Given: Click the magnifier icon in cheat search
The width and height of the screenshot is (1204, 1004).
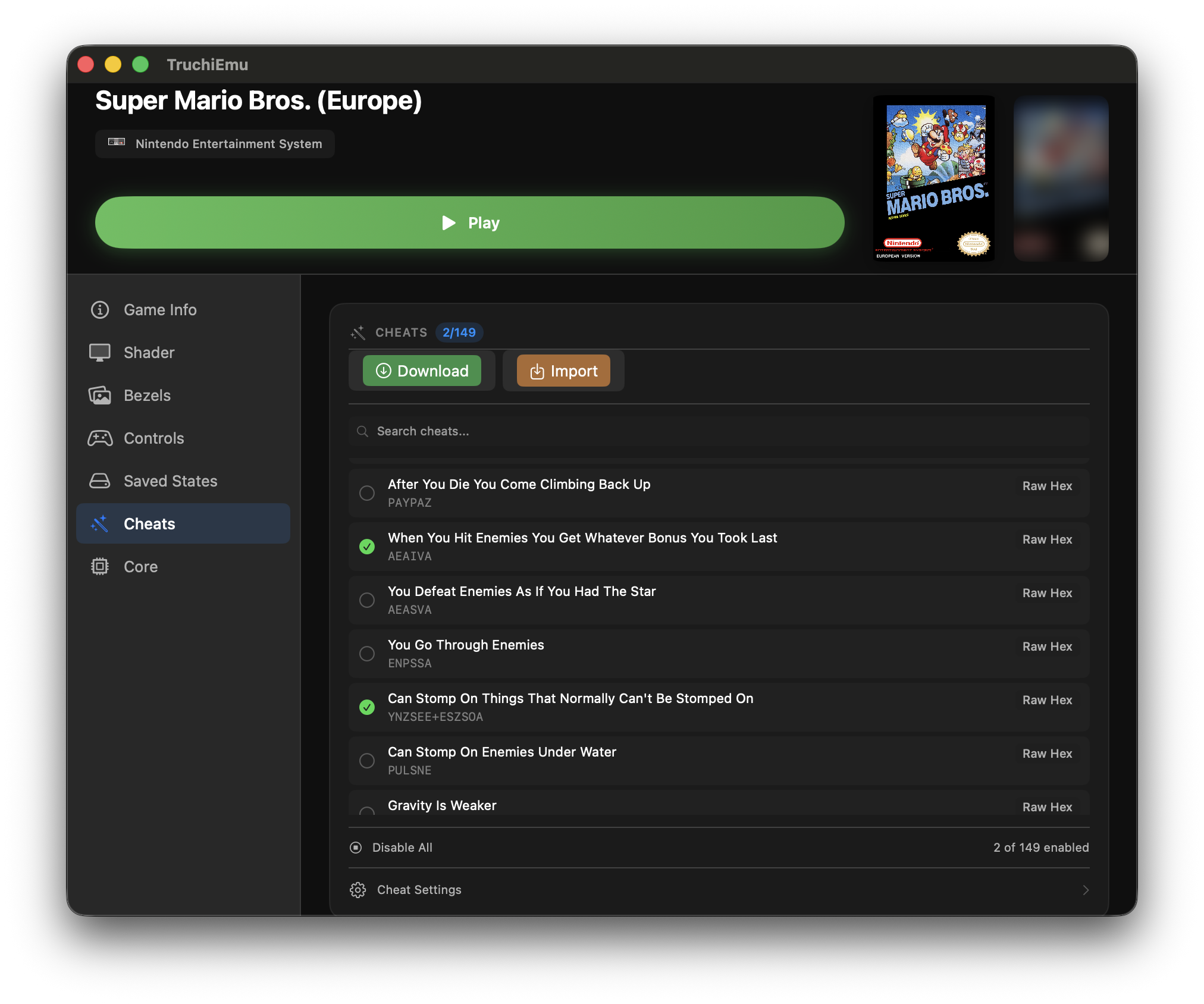Looking at the screenshot, I should (362, 431).
